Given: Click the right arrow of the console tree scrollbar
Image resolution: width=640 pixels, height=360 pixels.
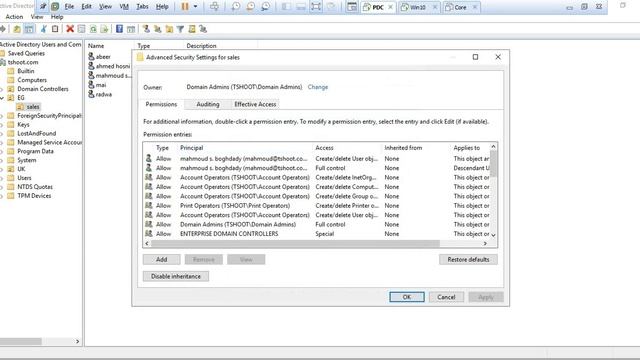Looking at the screenshot, I should point(78,341).
